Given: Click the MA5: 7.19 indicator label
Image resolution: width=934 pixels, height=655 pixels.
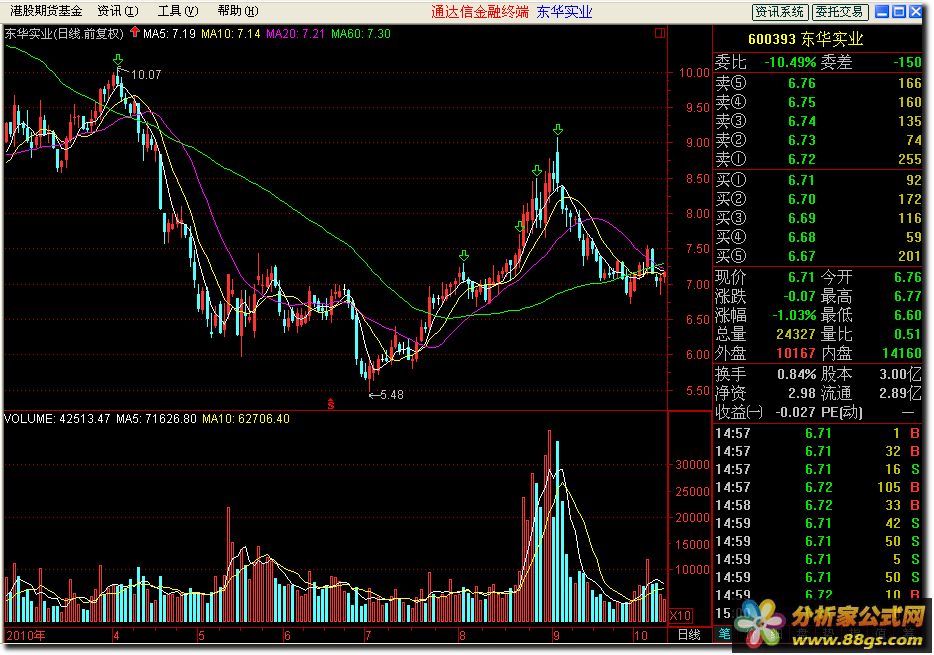Looking at the screenshot, I should coord(169,34).
